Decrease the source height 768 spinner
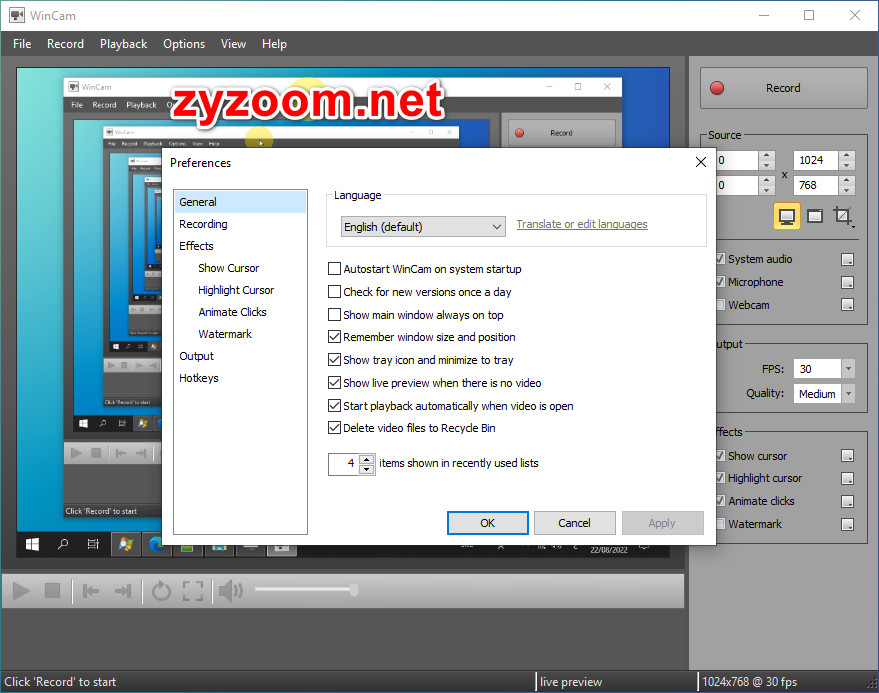879x693 pixels. (x=847, y=190)
